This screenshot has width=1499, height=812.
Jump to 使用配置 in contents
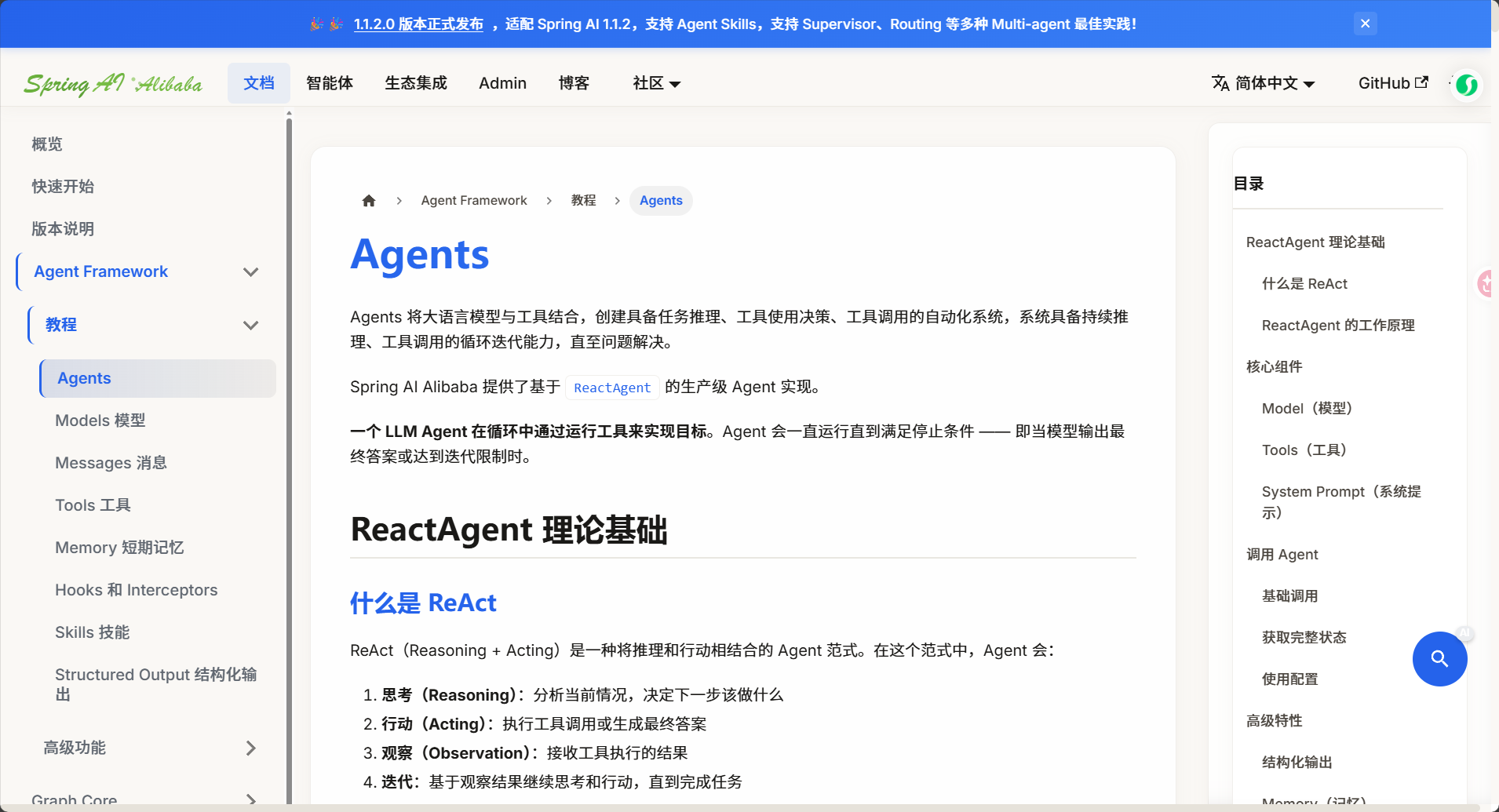[1290, 679]
